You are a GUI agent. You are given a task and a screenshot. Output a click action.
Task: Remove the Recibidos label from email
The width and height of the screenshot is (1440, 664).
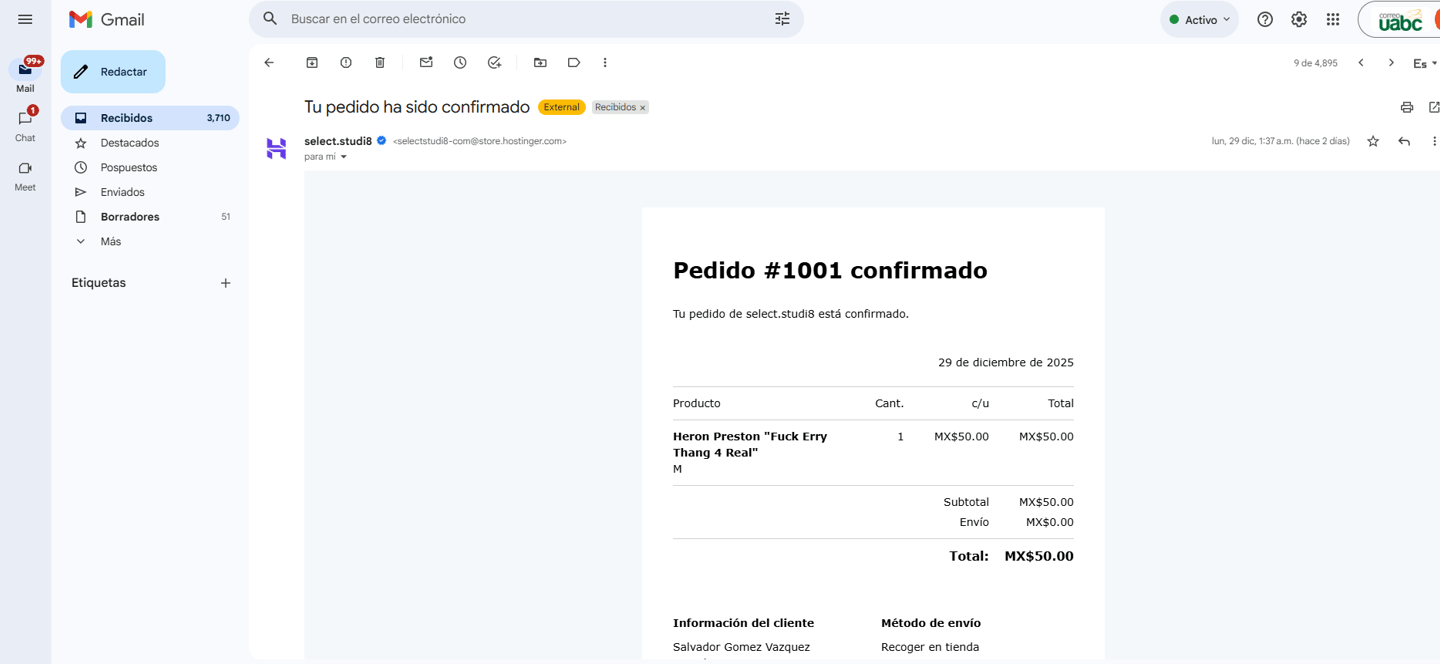[x=643, y=108]
